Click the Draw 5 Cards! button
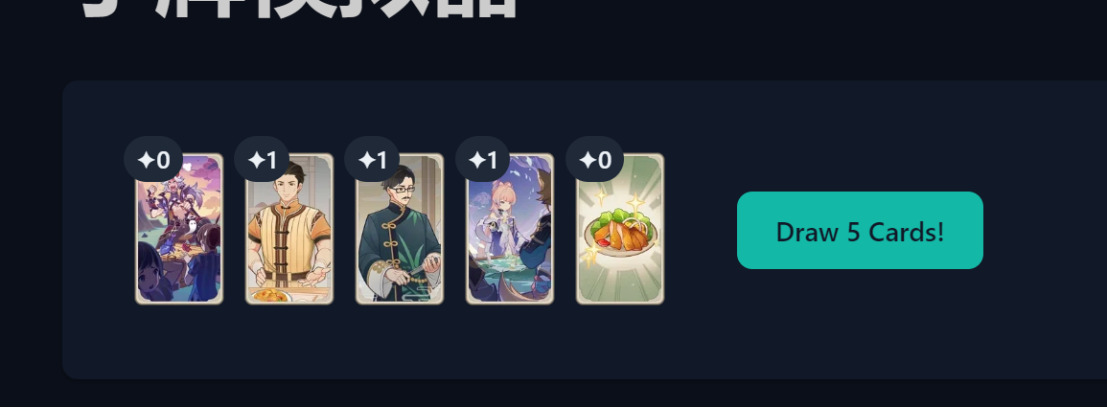 point(860,230)
